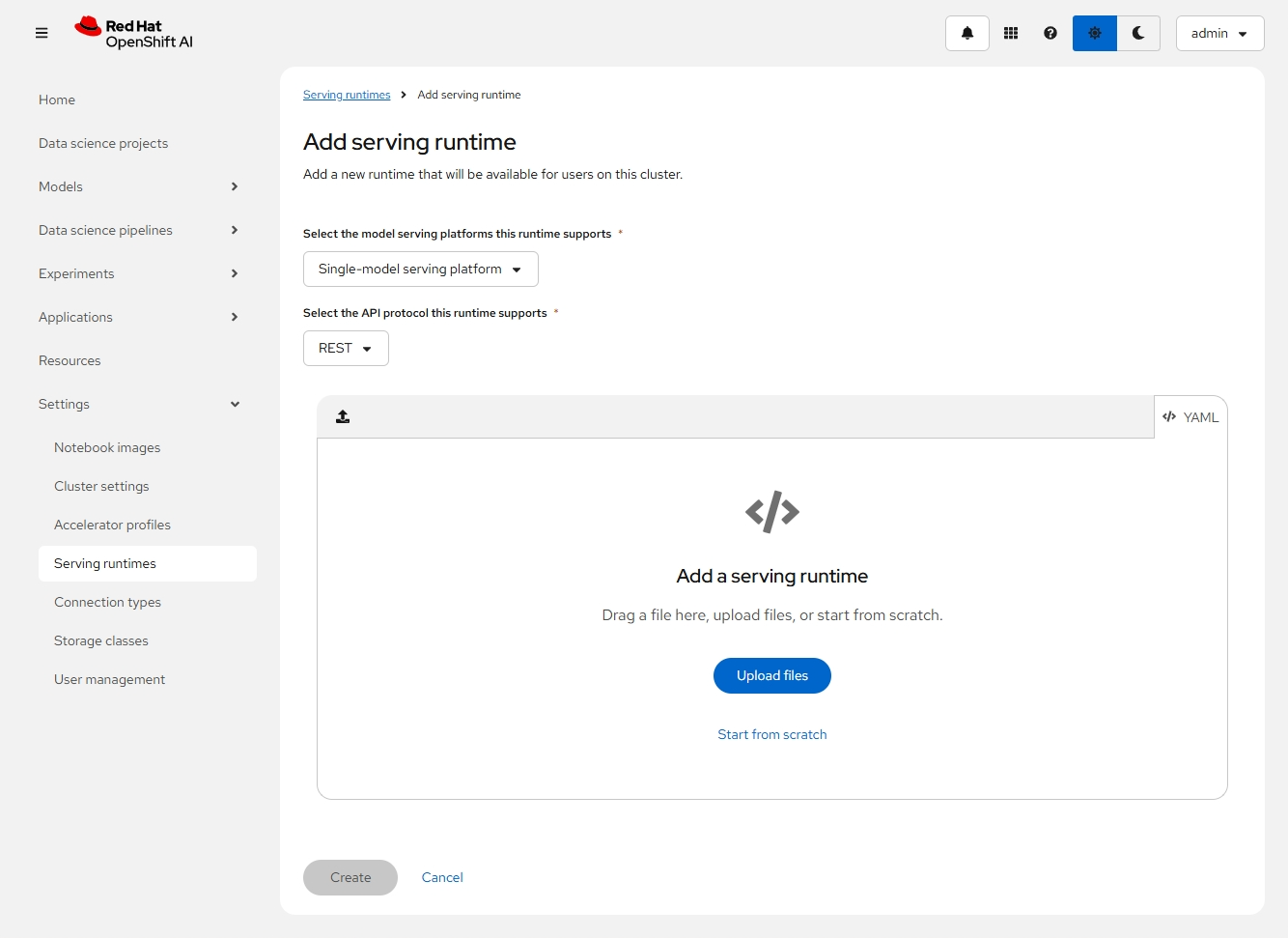The width and height of the screenshot is (1288, 938).
Task: Open Notebook images settings
Action: tap(107, 447)
